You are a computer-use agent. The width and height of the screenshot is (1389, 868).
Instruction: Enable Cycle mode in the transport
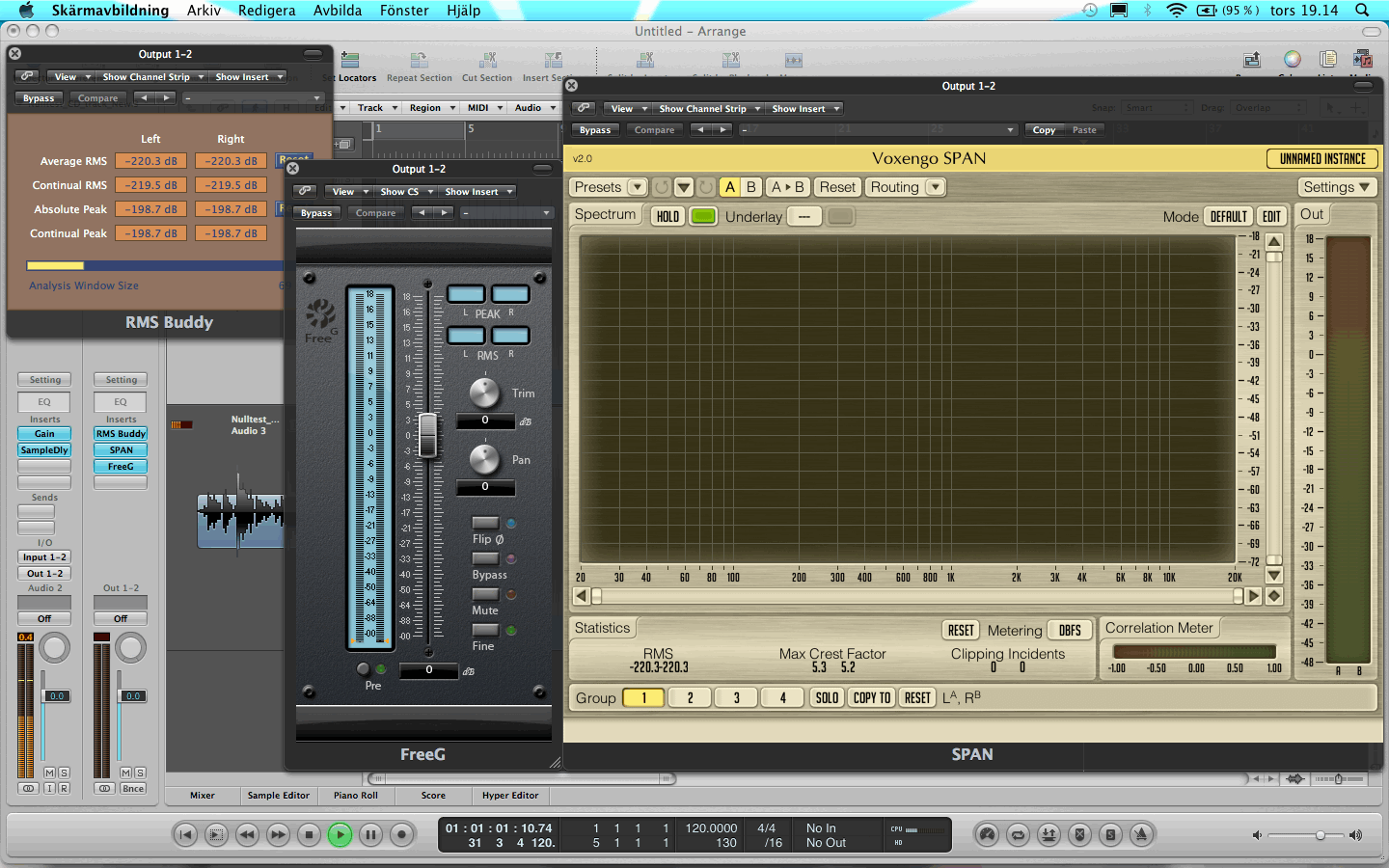point(1018,834)
